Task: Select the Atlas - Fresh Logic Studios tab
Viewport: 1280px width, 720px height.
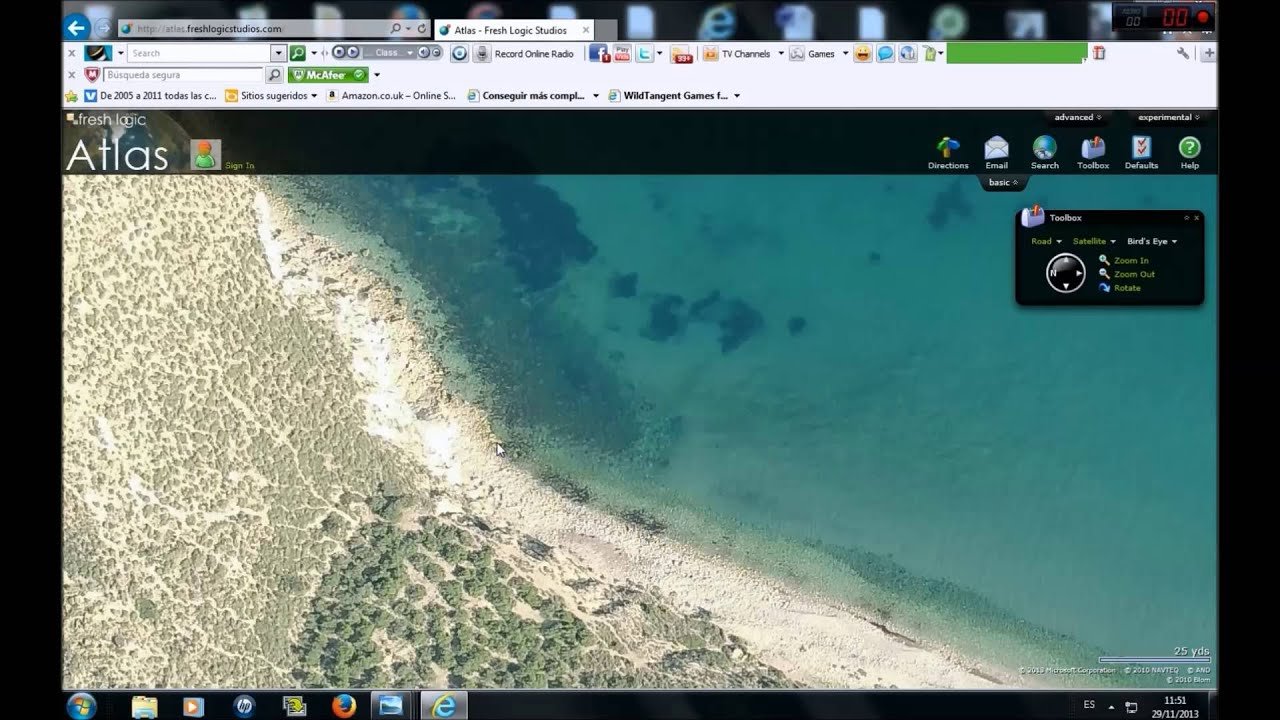Action: (510, 30)
